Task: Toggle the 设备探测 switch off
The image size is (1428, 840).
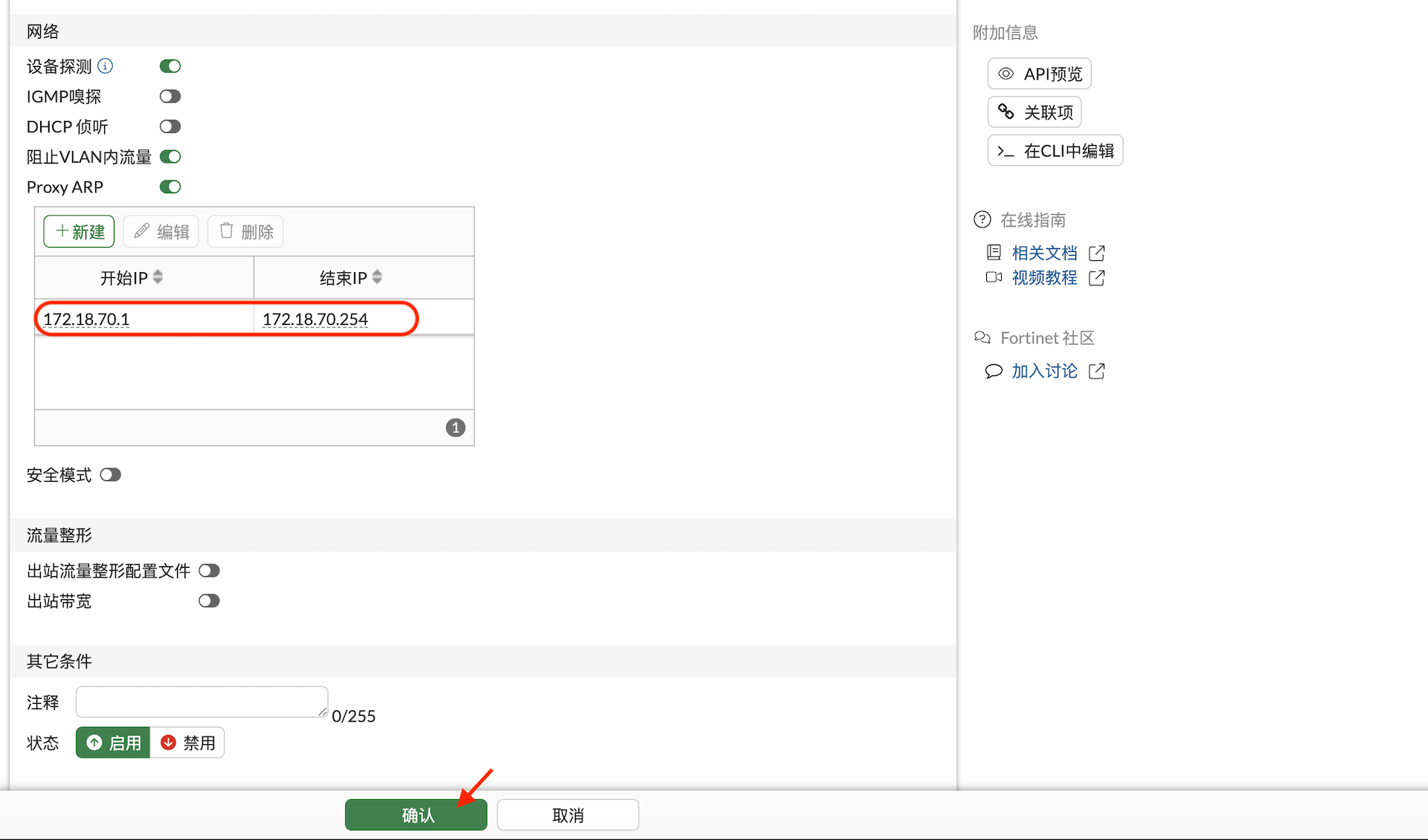Action: pyautogui.click(x=170, y=66)
